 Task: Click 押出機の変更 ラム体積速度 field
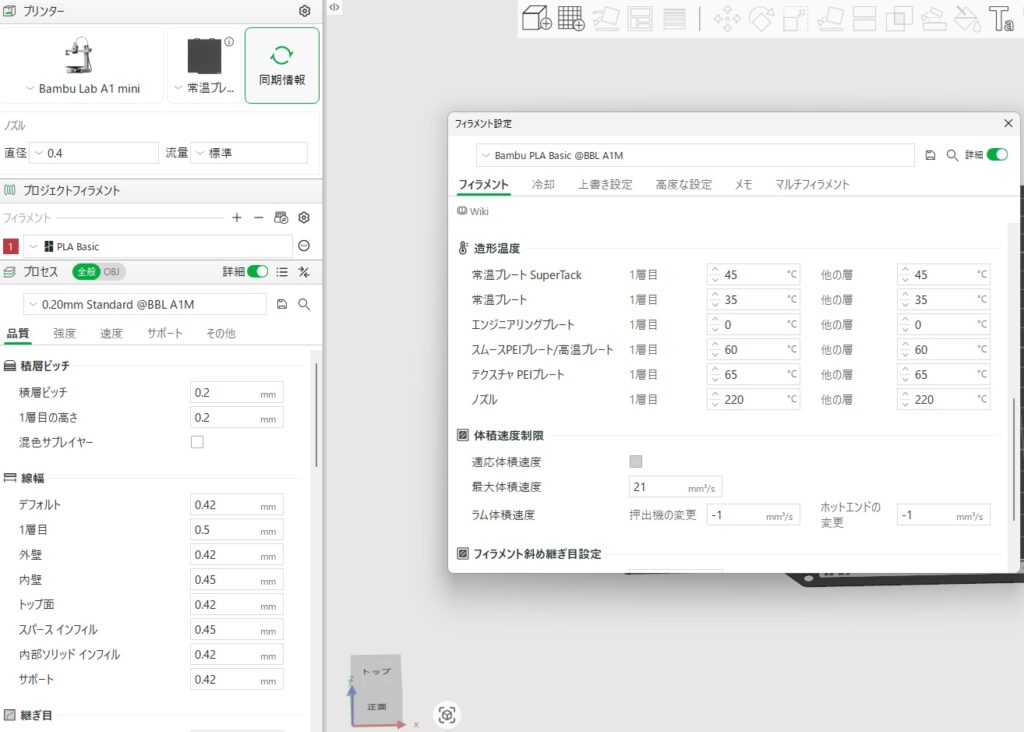[753, 515]
